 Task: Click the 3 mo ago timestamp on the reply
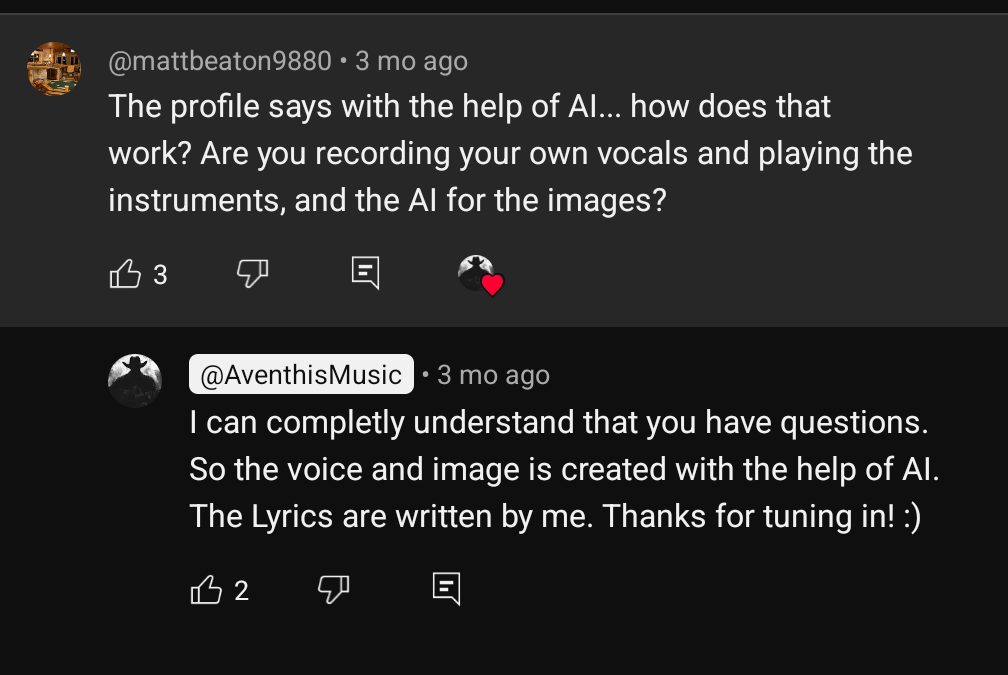492,374
